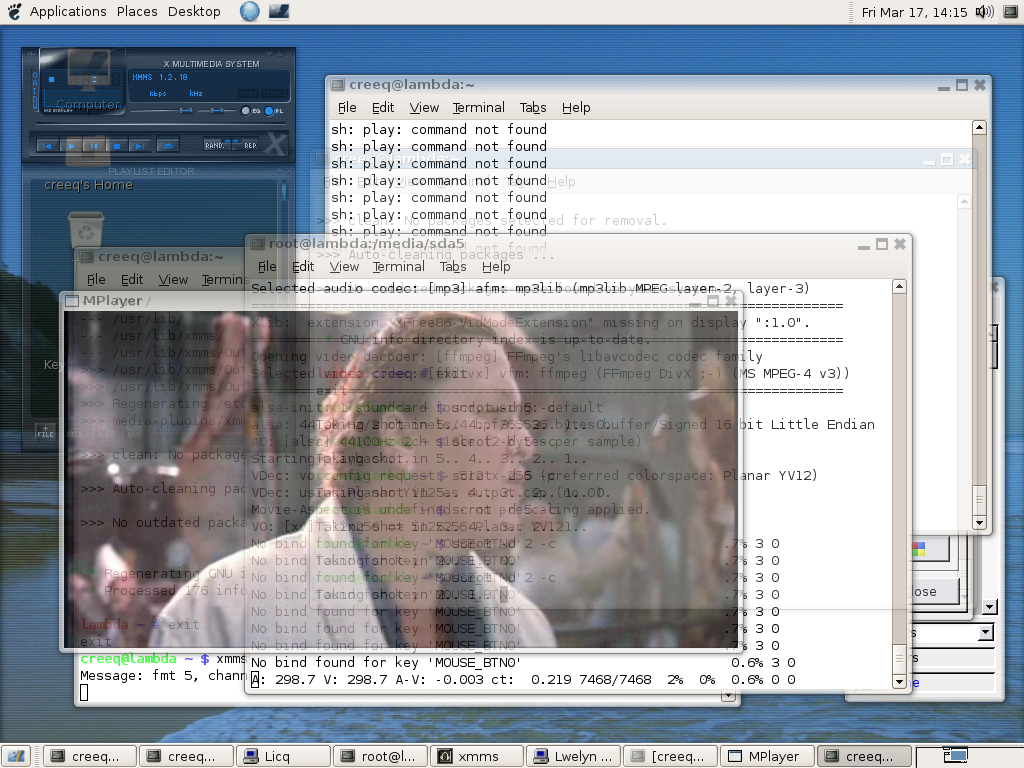Switch to root@l... taskbar entry
Screen dimensions: 1024x768
(380, 756)
